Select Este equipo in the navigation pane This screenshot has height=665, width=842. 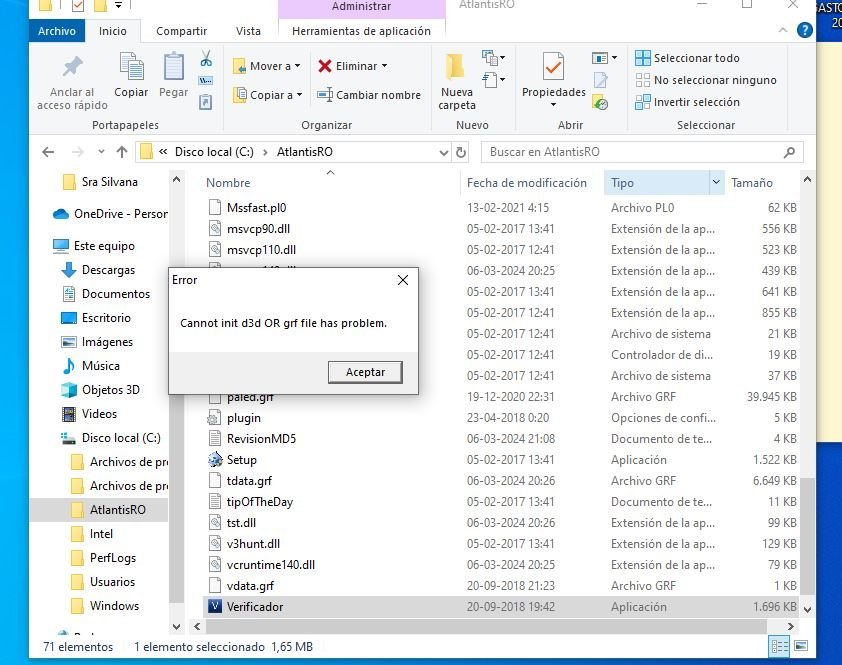(104, 246)
